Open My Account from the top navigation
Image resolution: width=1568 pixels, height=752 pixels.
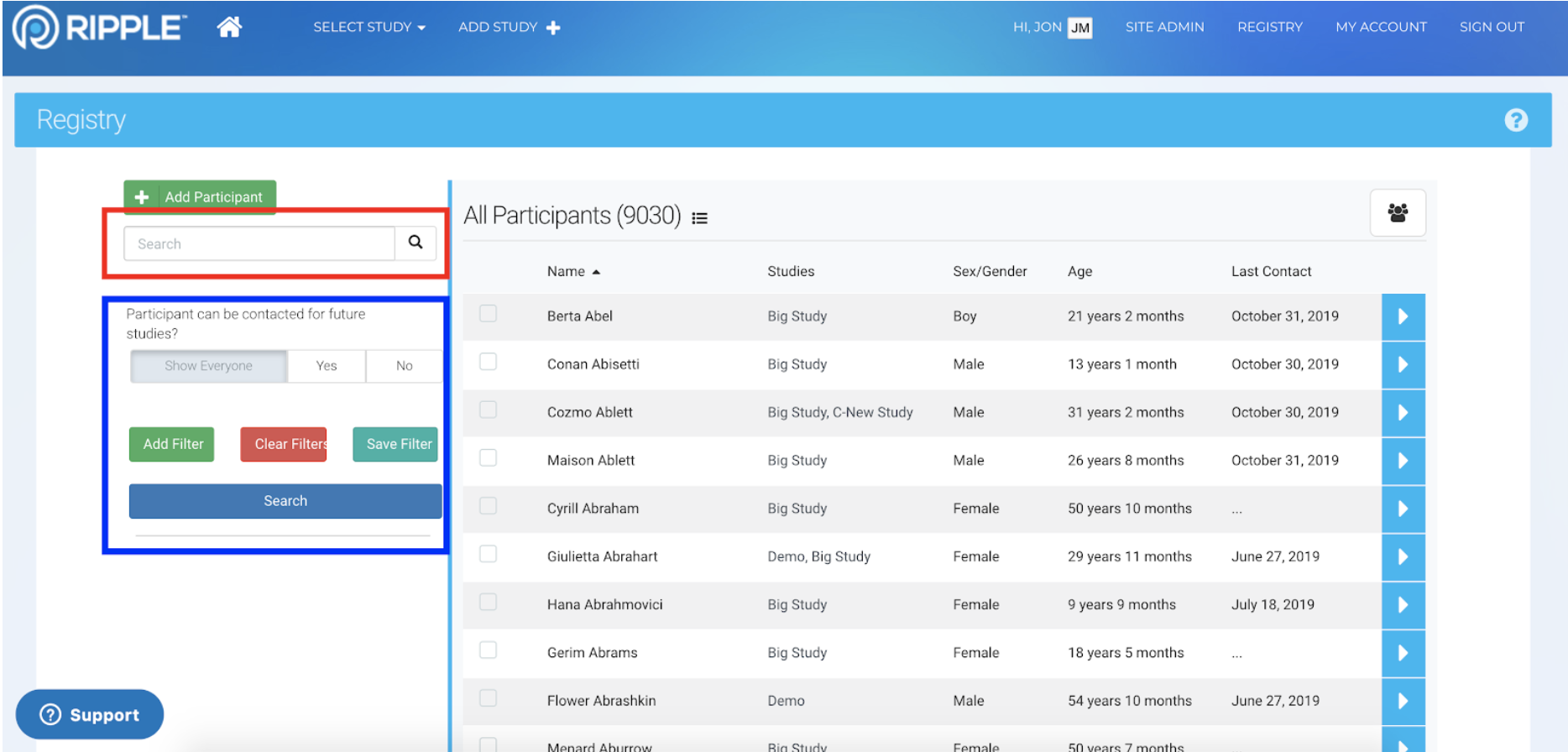point(1381,27)
